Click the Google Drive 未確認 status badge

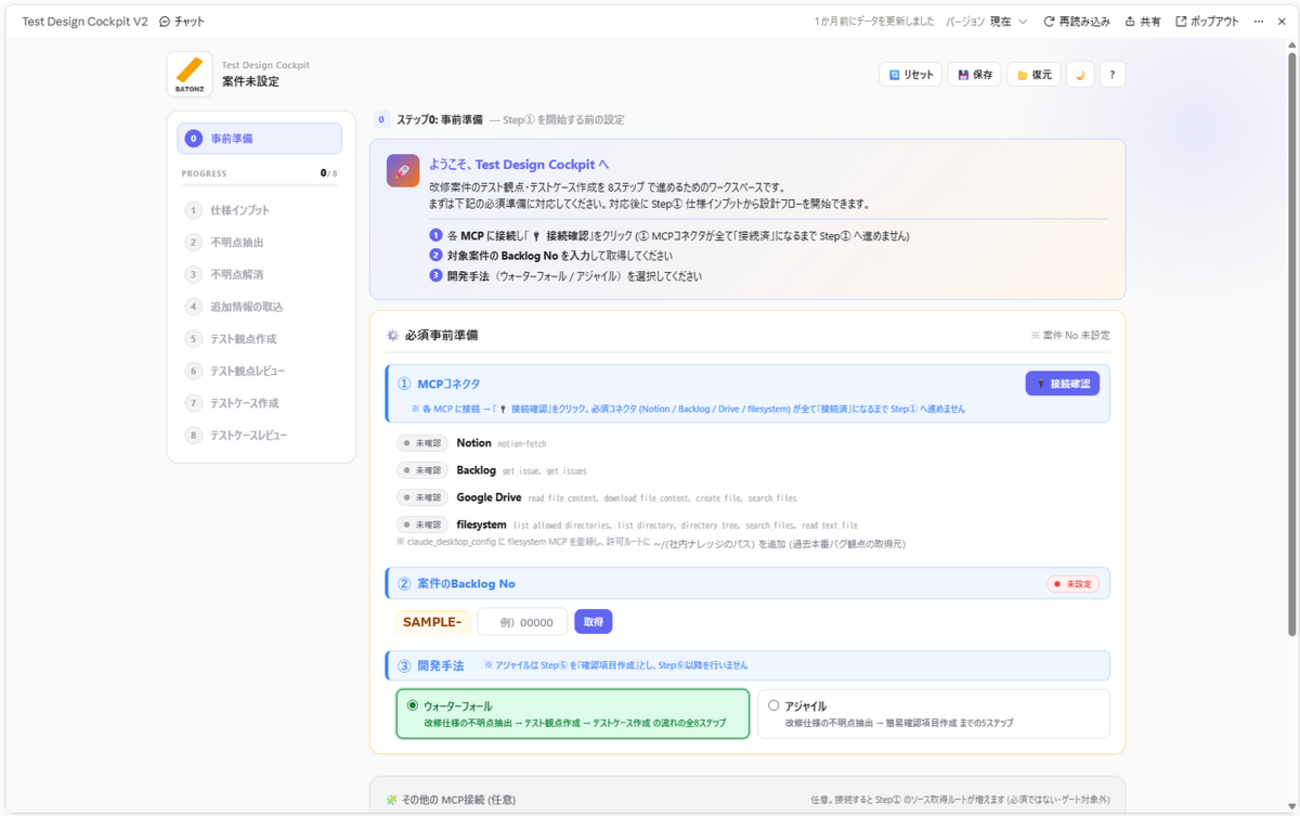click(x=422, y=498)
